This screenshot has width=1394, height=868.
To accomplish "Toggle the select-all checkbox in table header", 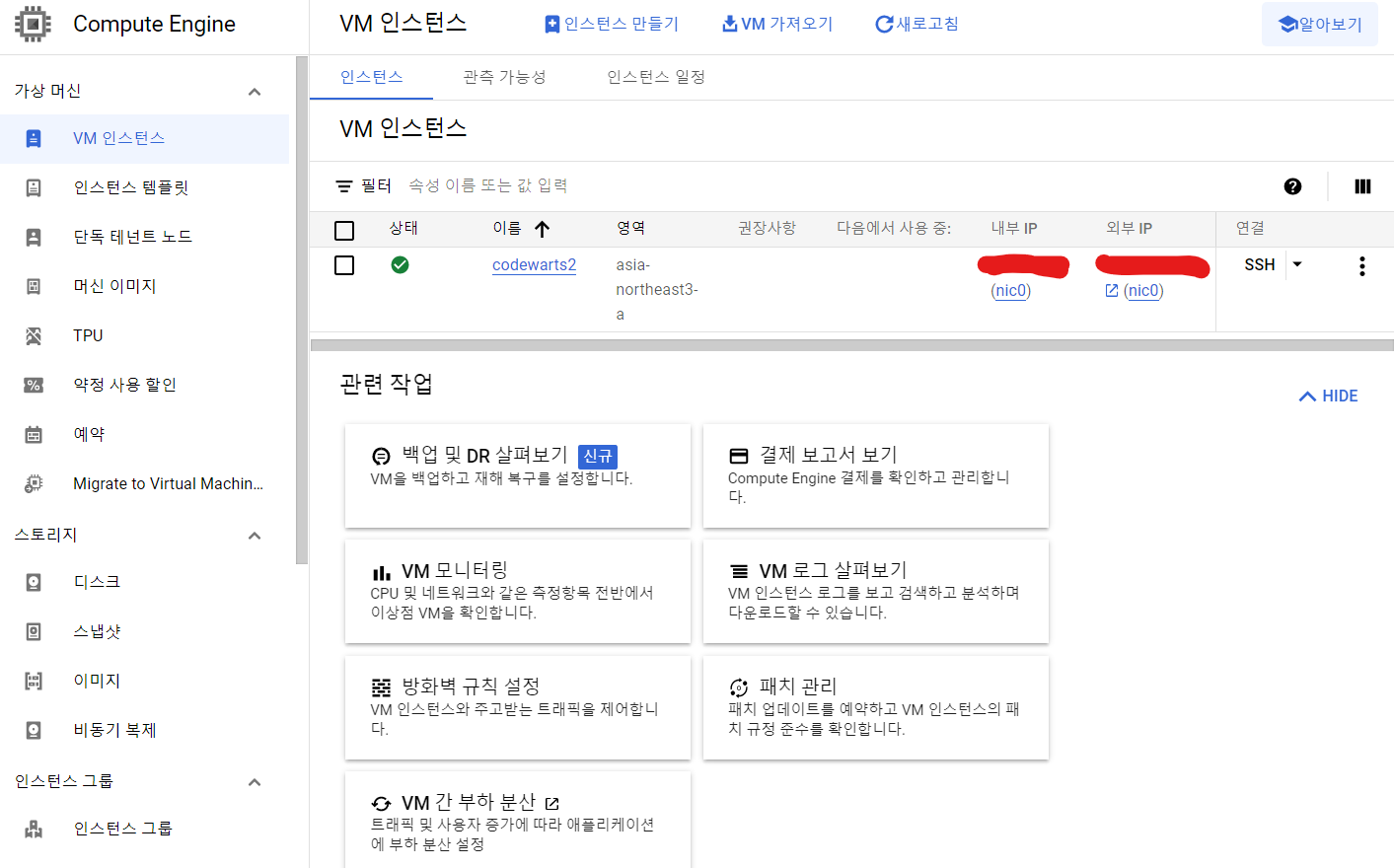I will coord(344,231).
